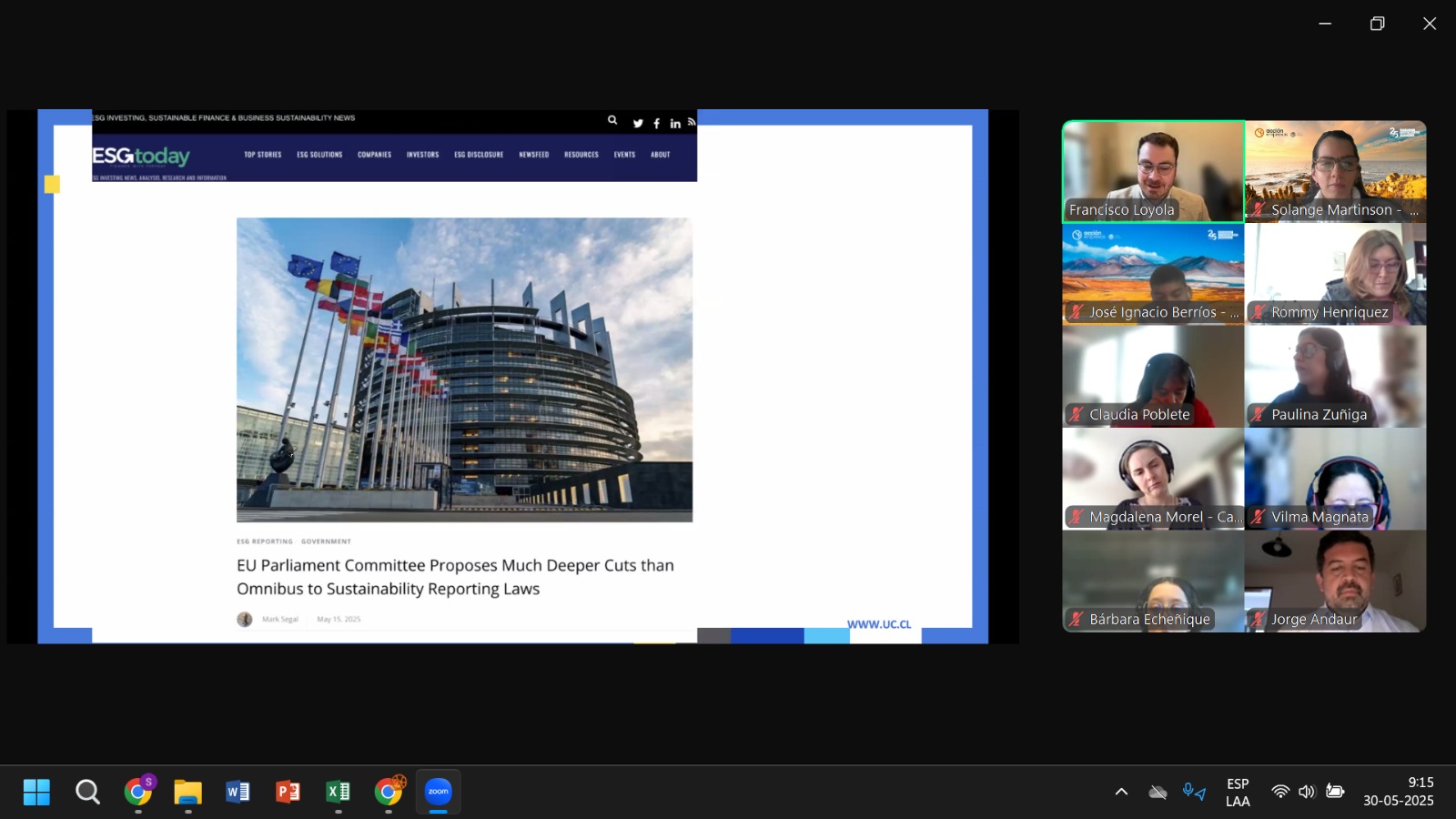Open the ESP LAA language switcher
This screenshot has width=1456, height=819.
coord(1238,792)
